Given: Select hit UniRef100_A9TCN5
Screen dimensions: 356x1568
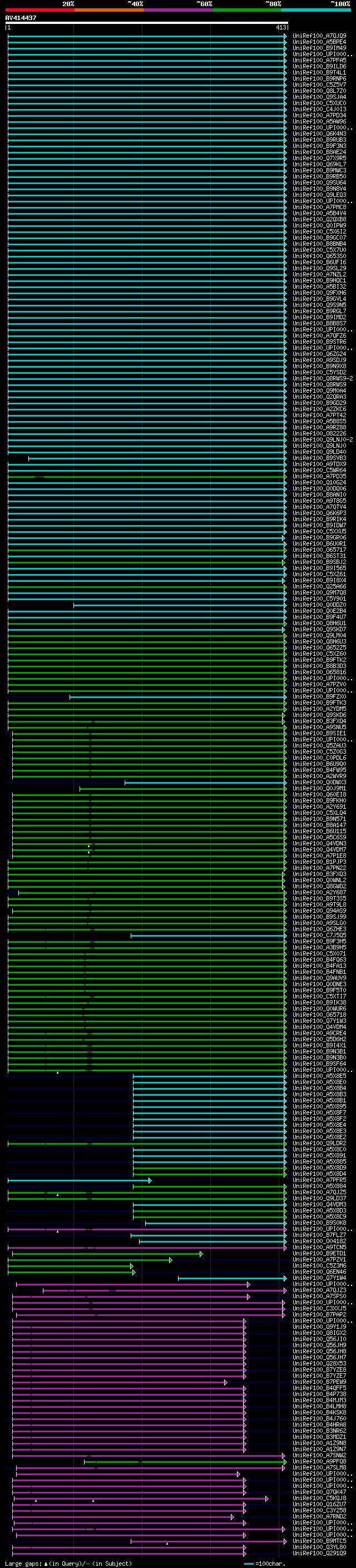Looking at the screenshot, I should (x=319, y=1247).
